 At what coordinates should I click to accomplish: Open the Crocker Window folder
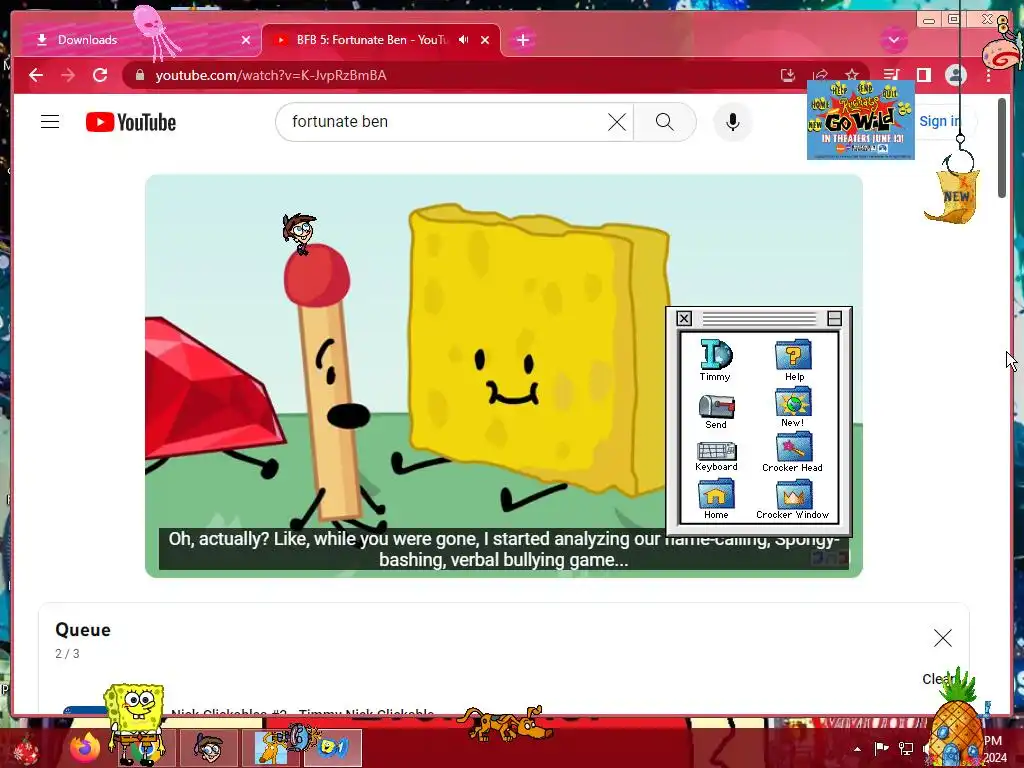(793, 500)
